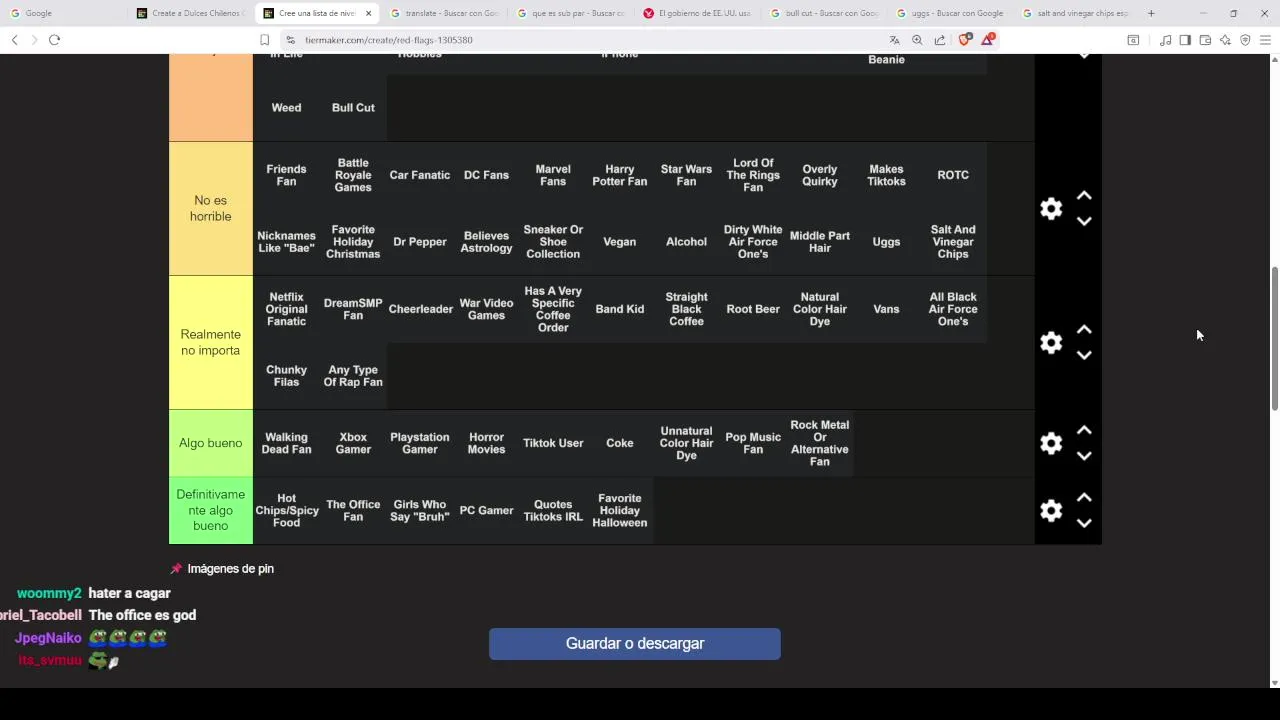Select 'Salt And Vinegar Chips' tile
Image resolution: width=1280 pixels, height=720 pixels.
tap(953, 242)
